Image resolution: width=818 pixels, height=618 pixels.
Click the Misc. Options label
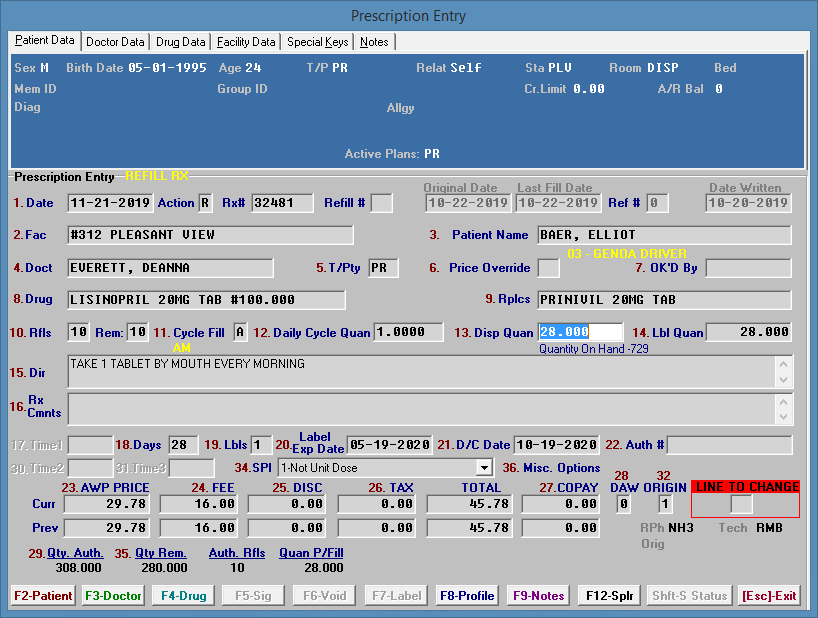tap(559, 468)
